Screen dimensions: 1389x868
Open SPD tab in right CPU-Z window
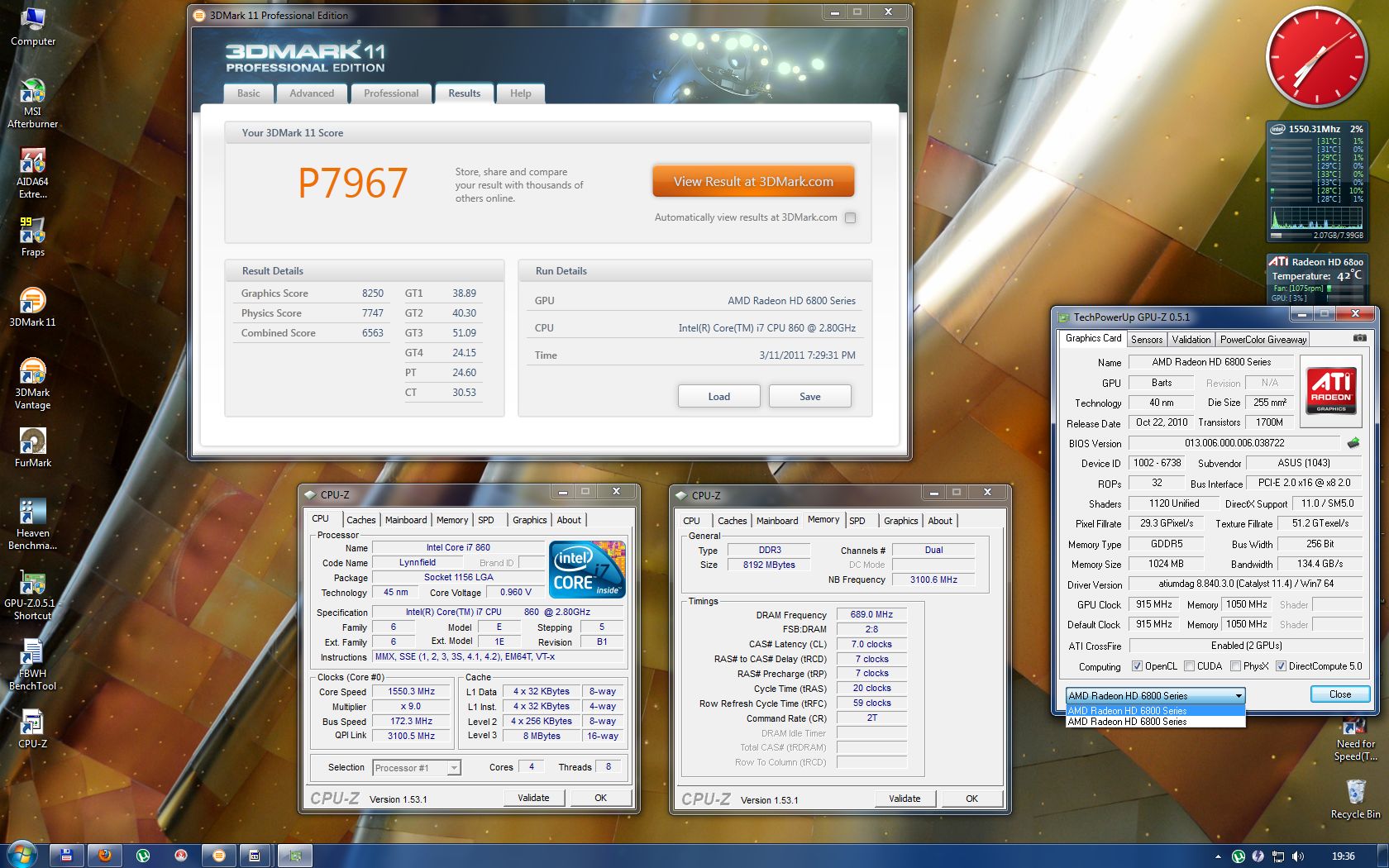click(x=857, y=521)
